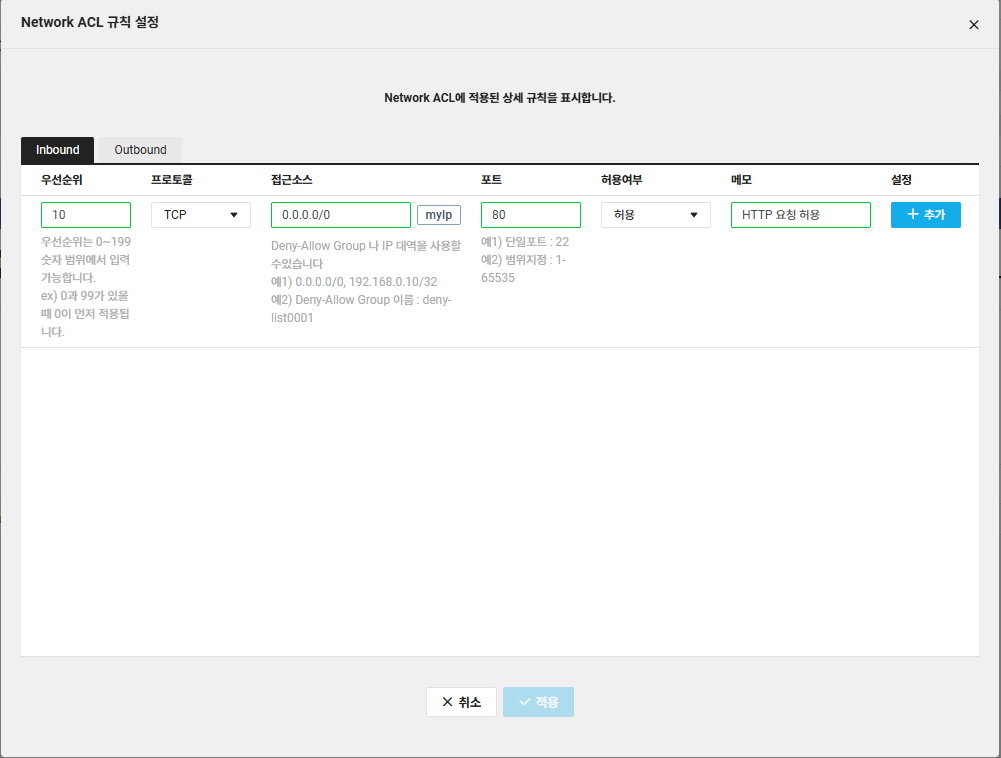Switch to the Outbound tab
This screenshot has width=1001, height=758.
[x=140, y=150]
